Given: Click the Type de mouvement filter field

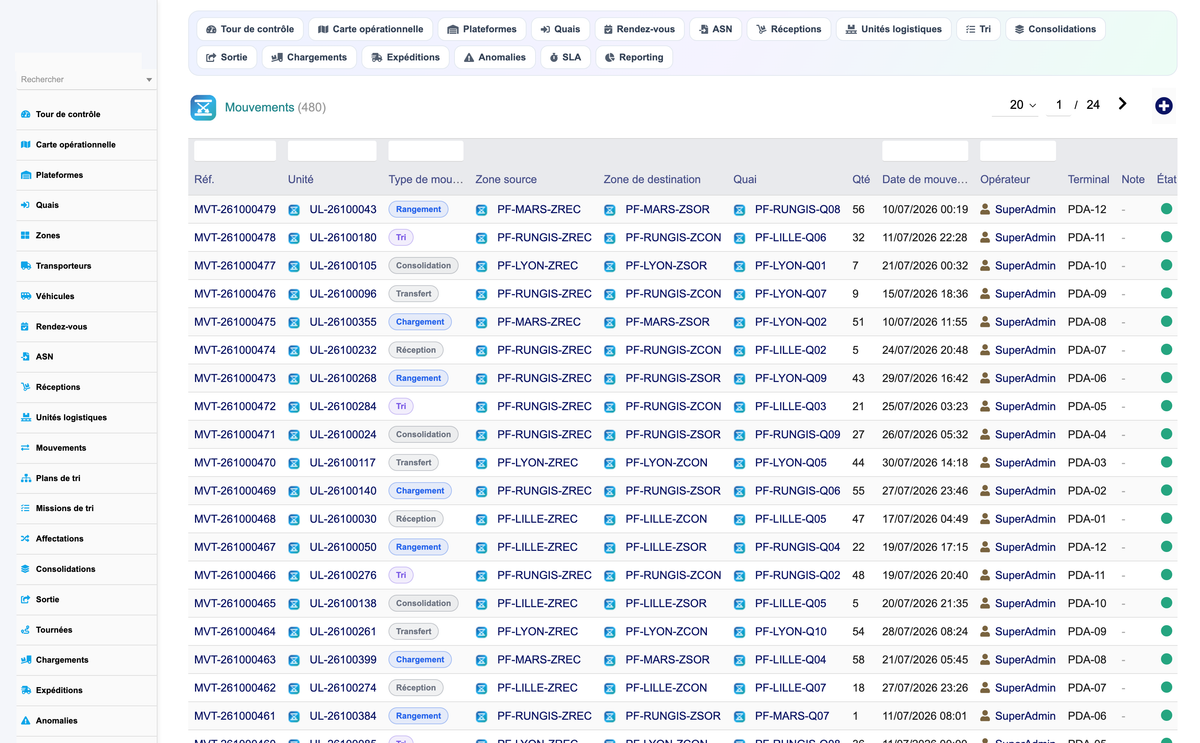Looking at the screenshot, I should (x=426, y=151).
